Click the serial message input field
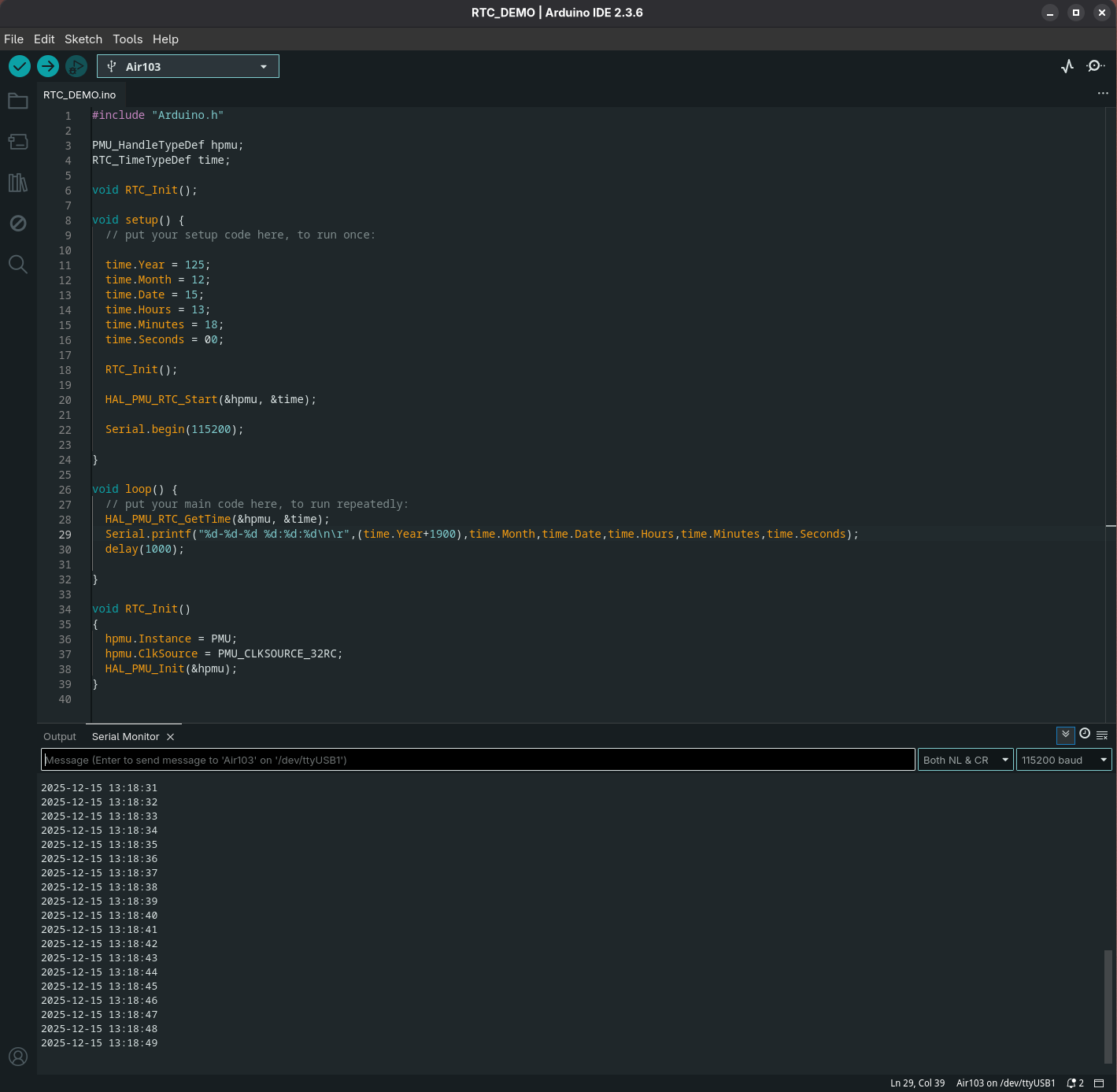The height and width of the screenshot is (1092, 1117). click(x=478, y=760)
